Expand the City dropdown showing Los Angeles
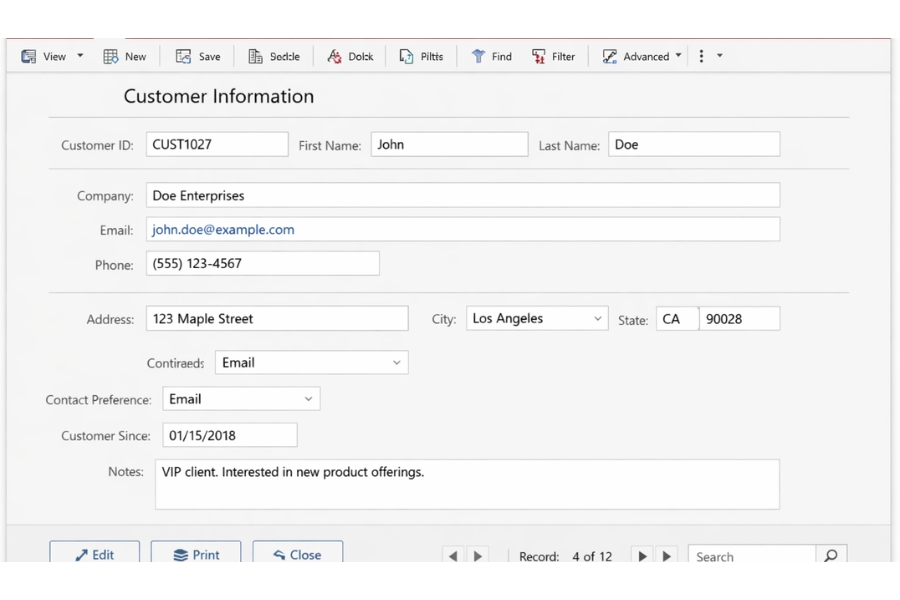Screen dimensions: 900x600 (x=597, y=319)
